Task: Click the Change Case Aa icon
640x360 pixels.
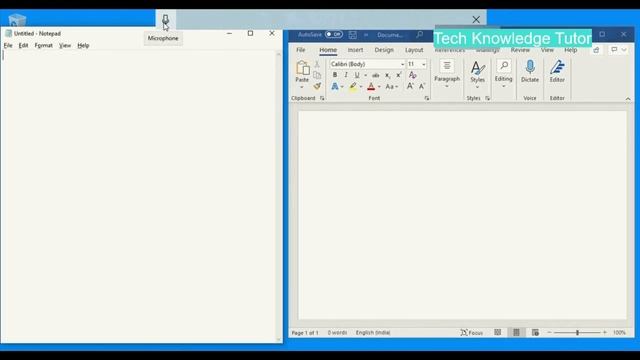Action: point(390,87)
